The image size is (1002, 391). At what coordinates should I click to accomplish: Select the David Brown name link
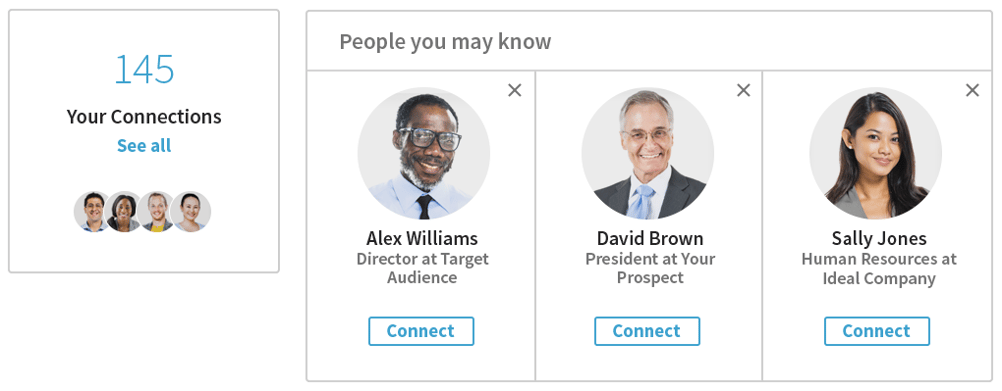pos(650,238)
